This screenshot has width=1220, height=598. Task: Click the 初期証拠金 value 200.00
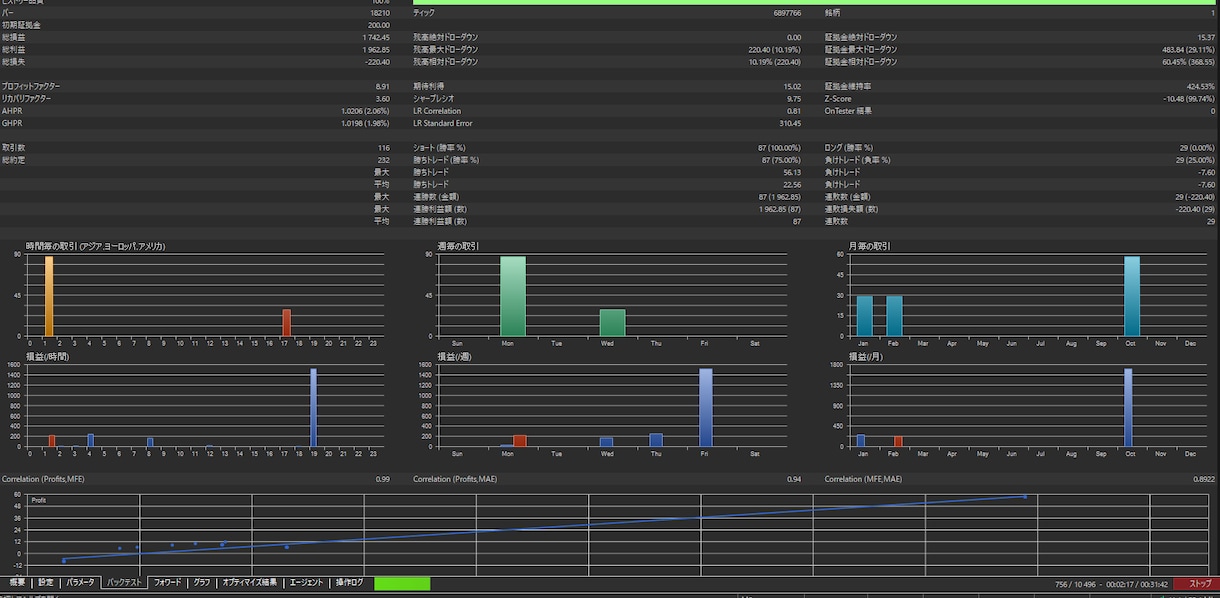tap(379, 25)
